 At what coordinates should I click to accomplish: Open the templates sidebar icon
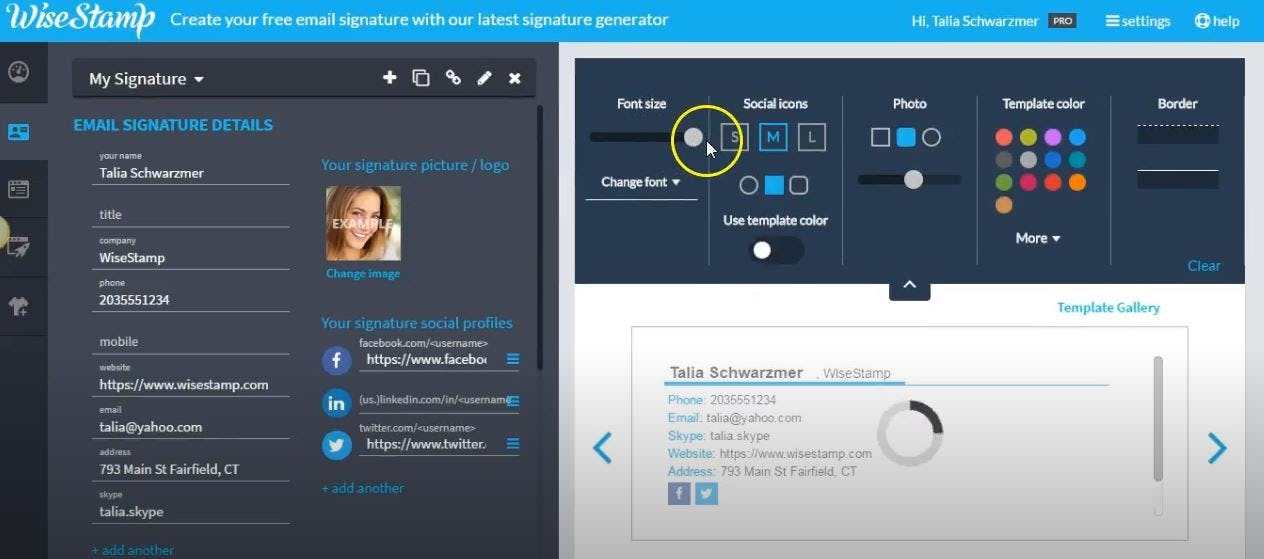18,188
